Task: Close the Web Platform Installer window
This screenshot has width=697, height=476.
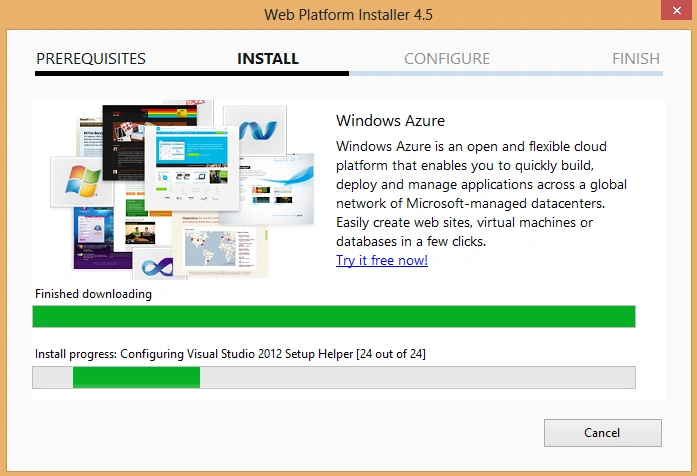Action: pos(677,10)
